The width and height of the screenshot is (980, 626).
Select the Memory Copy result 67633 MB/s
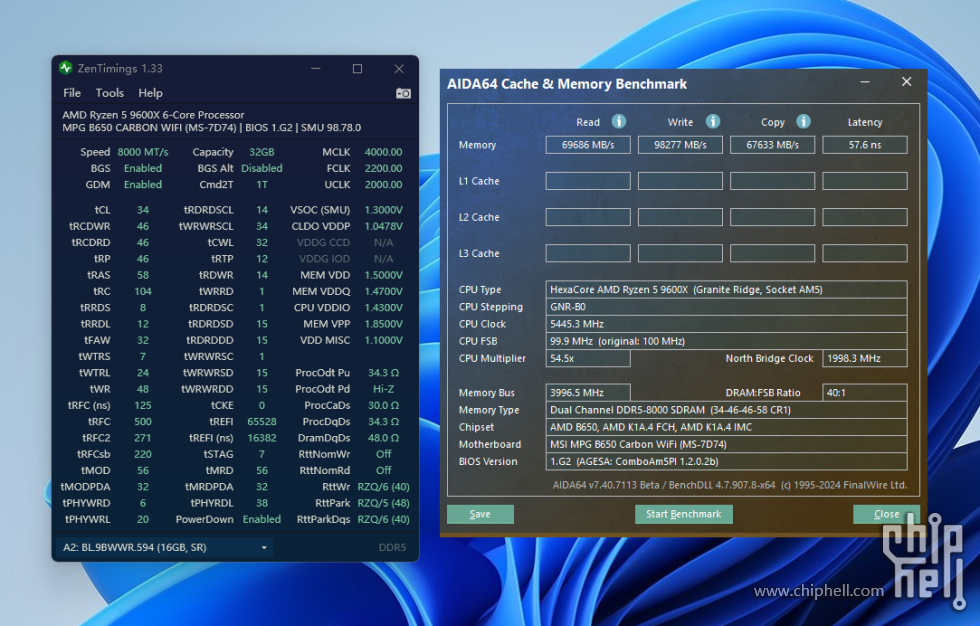(772, 145)
